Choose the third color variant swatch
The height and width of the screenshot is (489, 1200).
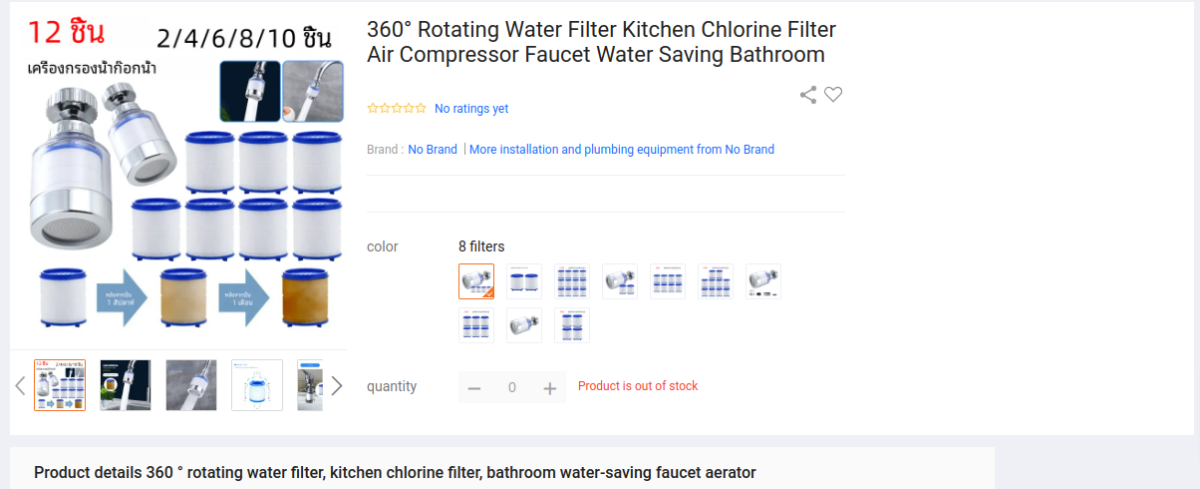(572, 281)
